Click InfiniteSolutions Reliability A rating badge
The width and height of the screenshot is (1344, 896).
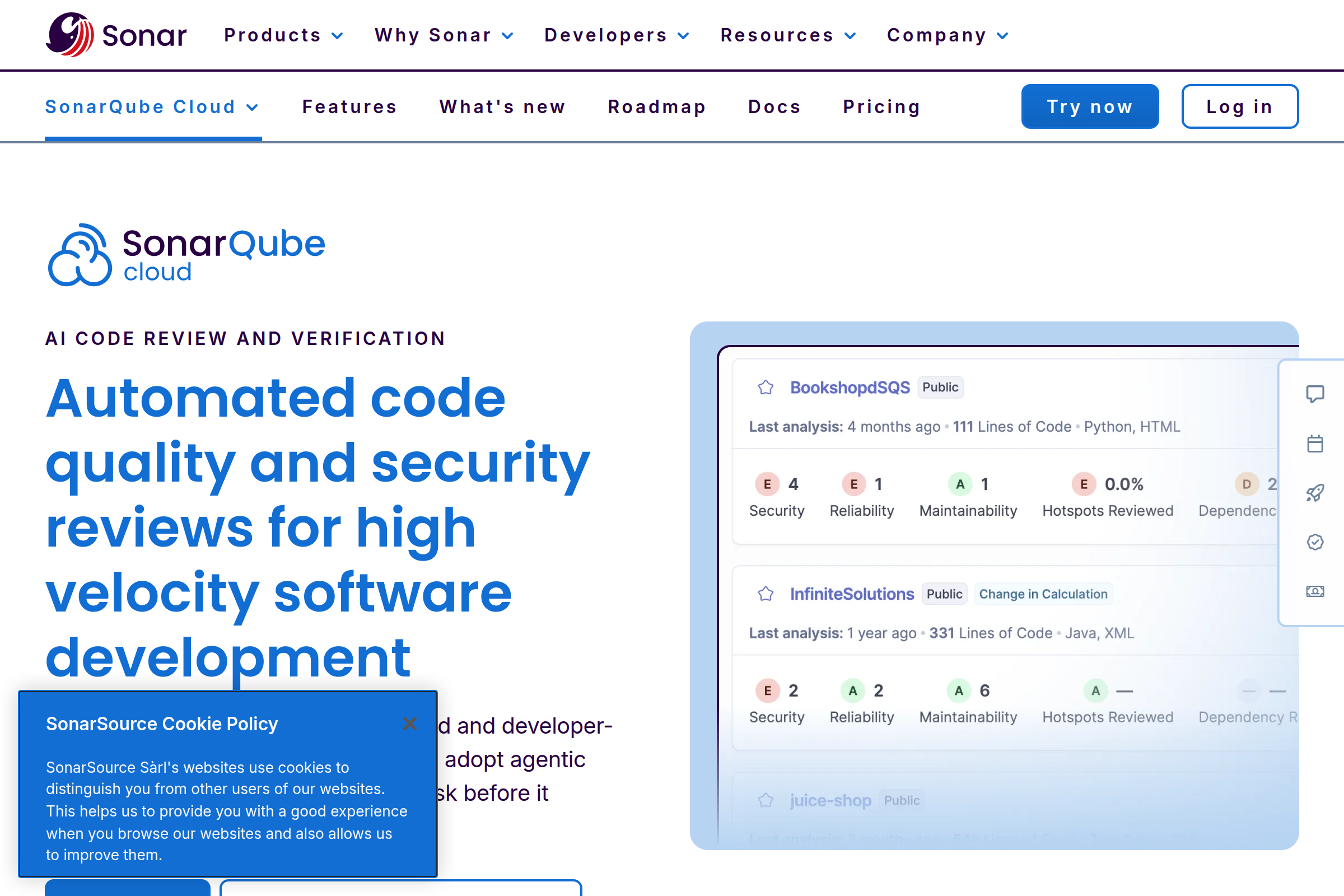[x=852, y=690]
